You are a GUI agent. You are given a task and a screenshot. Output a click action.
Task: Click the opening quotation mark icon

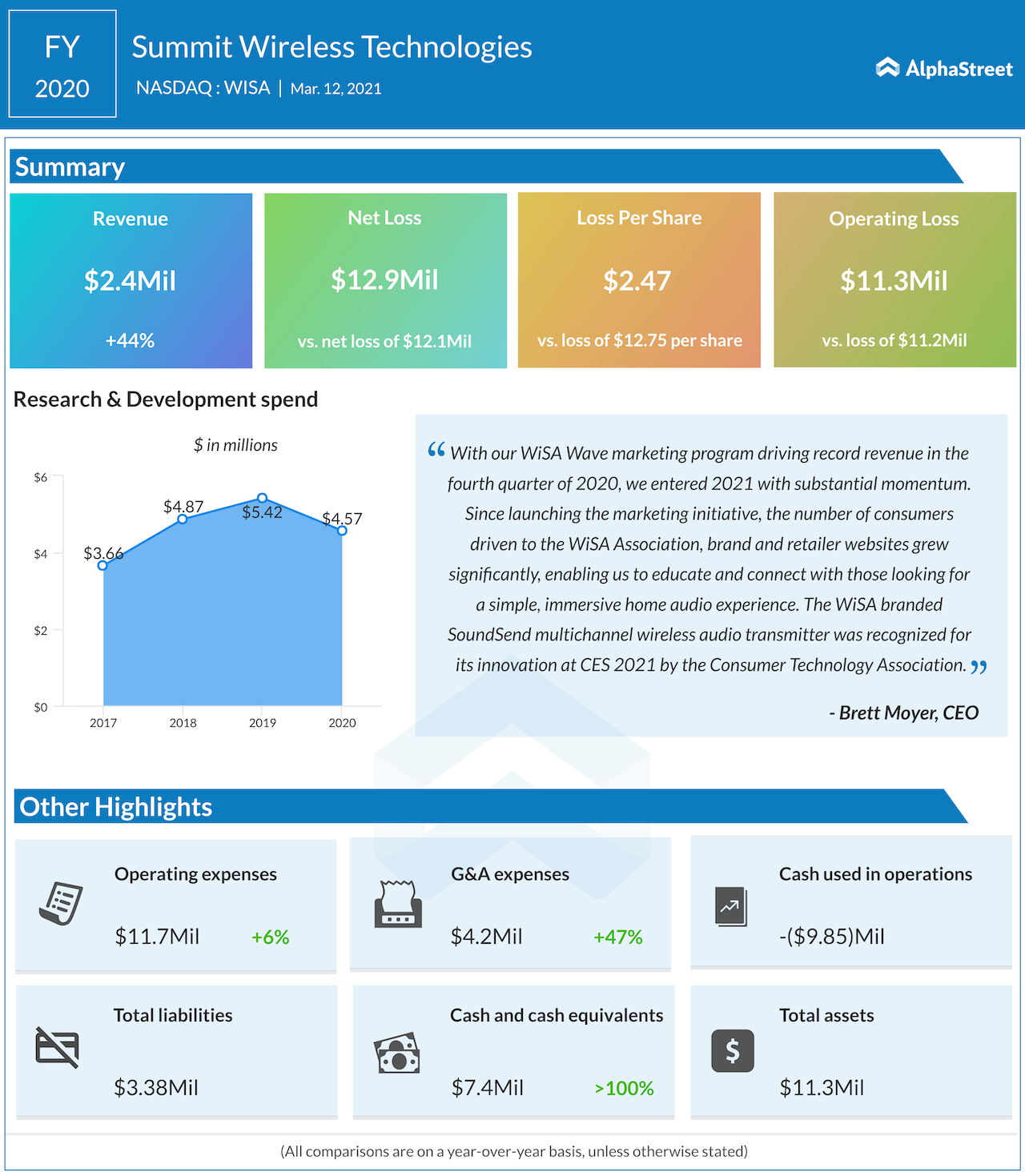[x=436, y=450]
